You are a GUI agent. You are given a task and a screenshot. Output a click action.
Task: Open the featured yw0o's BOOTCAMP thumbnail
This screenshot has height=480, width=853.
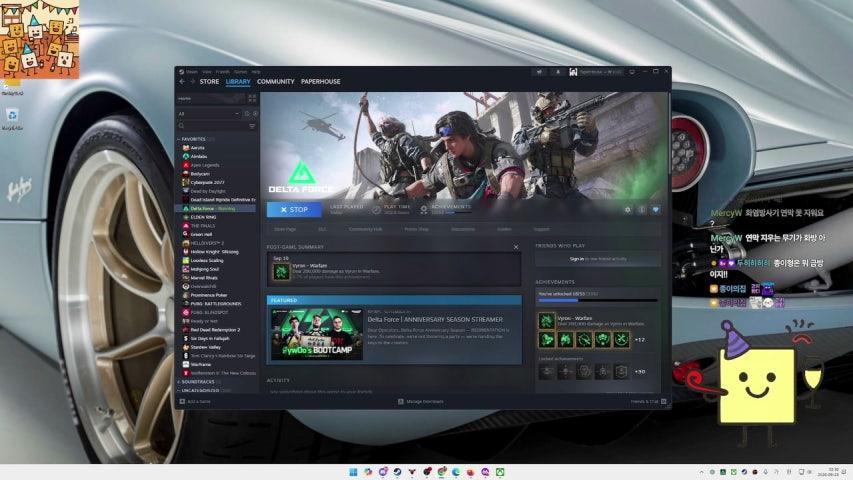317,334
